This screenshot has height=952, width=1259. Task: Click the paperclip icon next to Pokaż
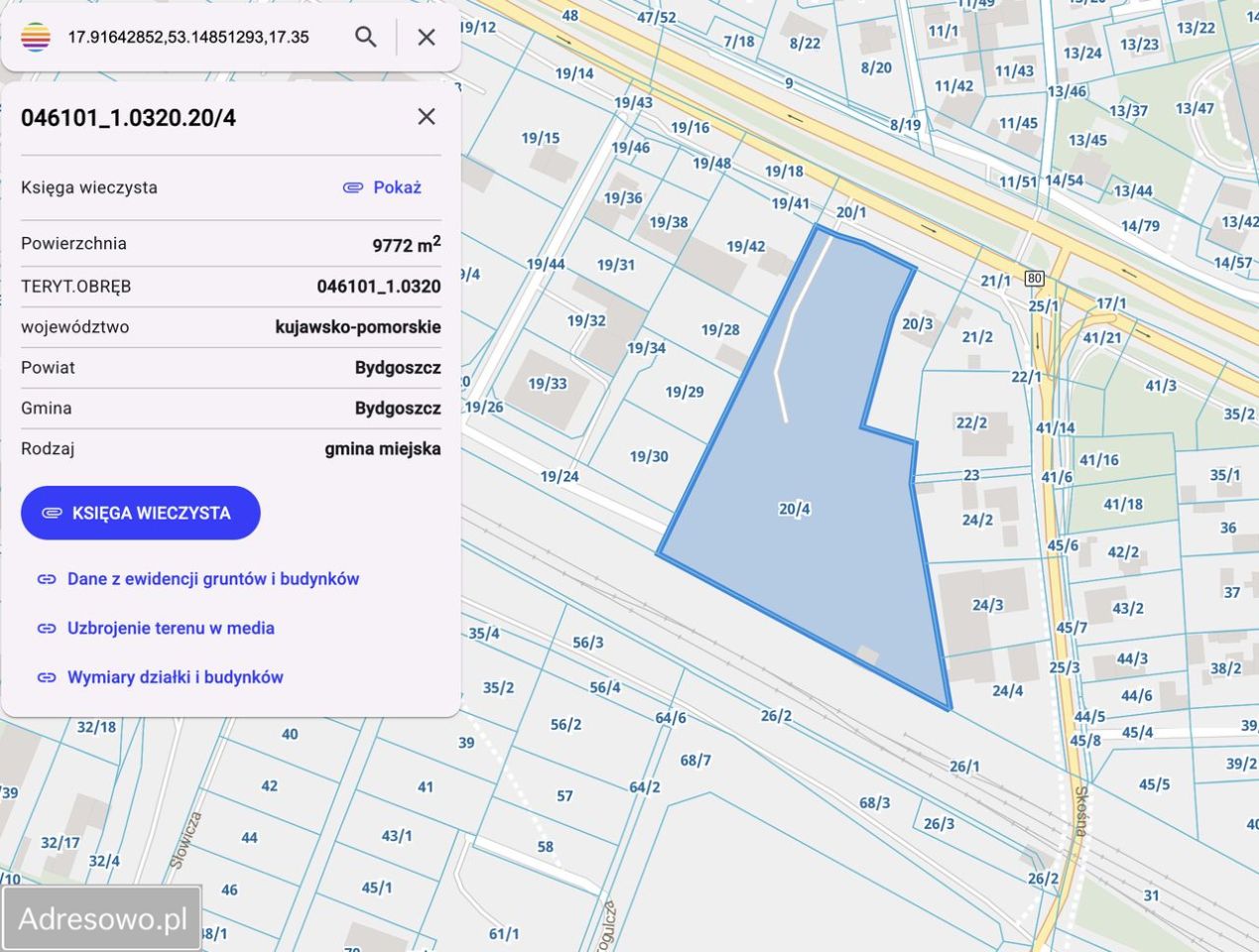(352, 186)
